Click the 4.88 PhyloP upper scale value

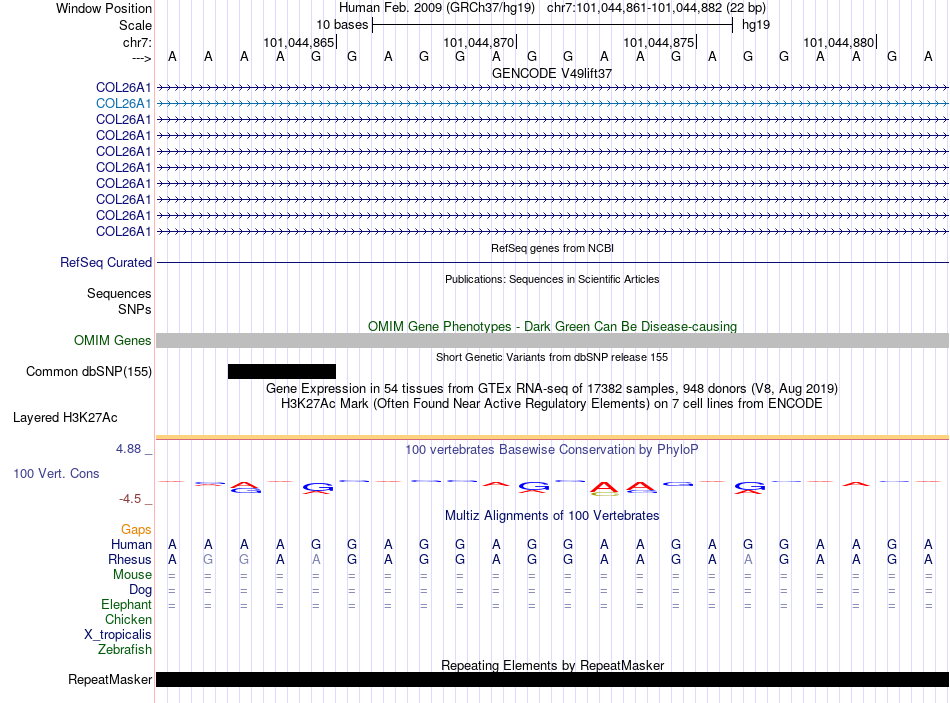click(129, 449)
